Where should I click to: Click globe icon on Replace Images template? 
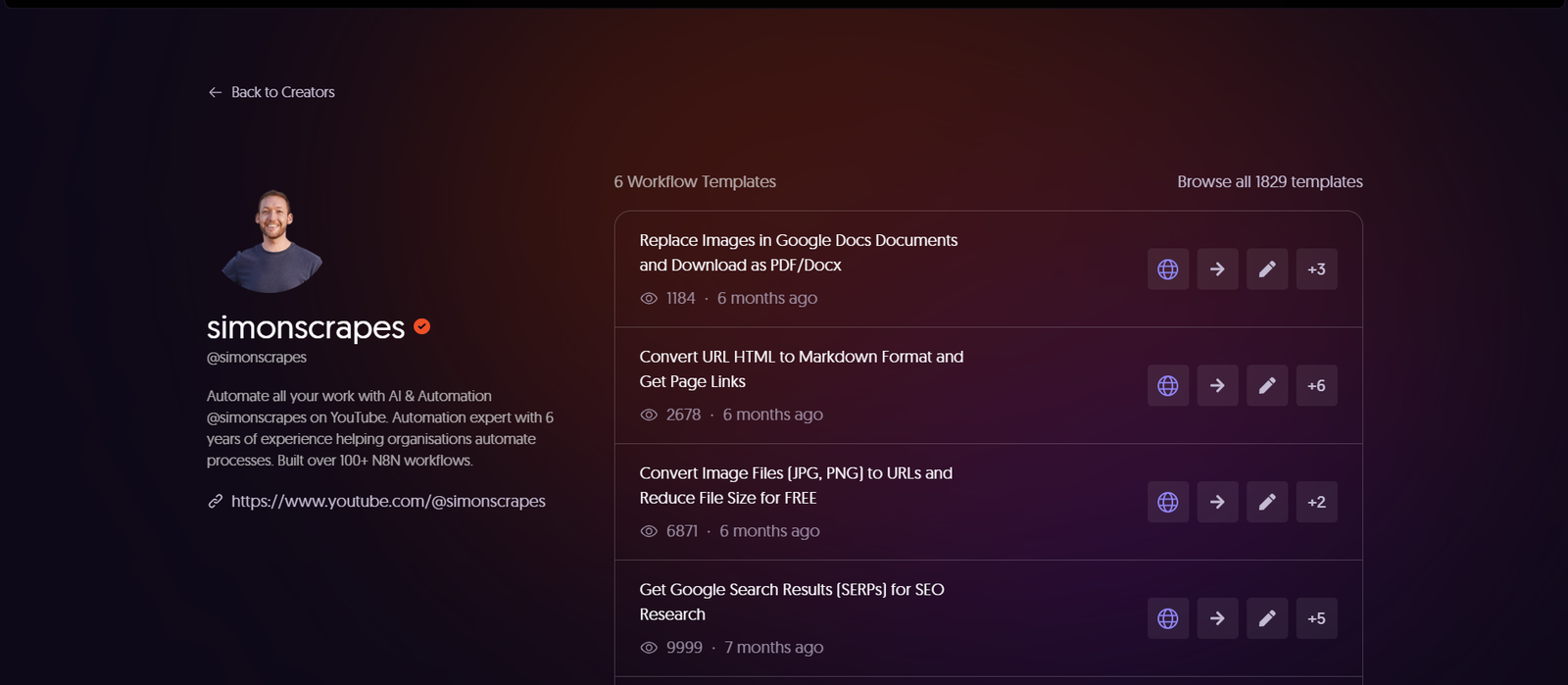(1167, 269)
